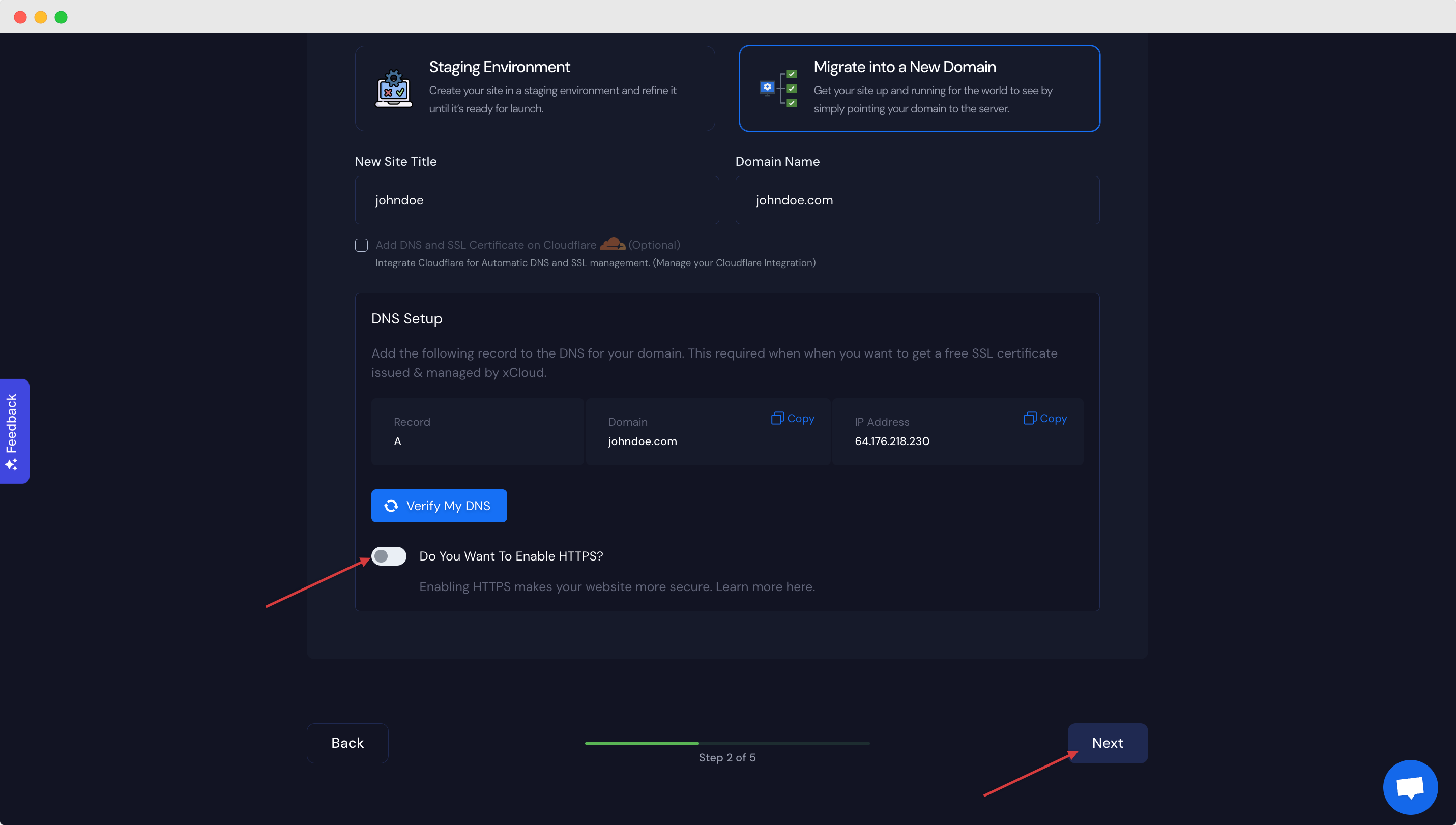Click the Migrate into a New Domain icon
The width and height of the screenshot is (1456, 825).
[x=778, y=89]
